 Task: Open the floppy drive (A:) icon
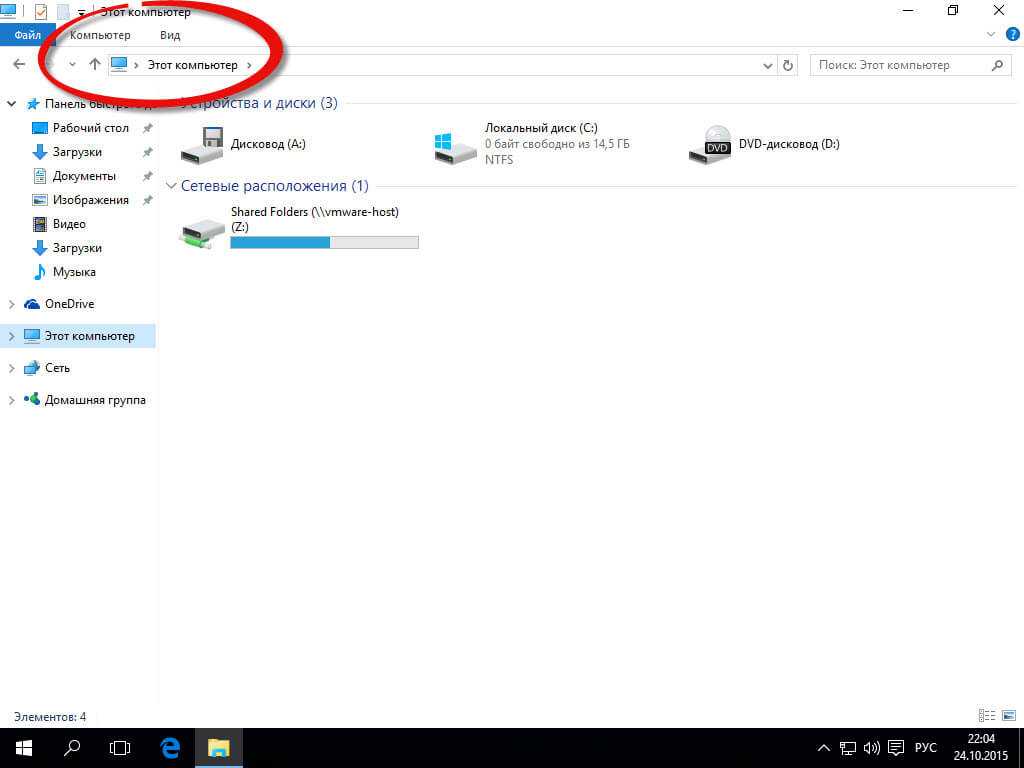click(204, 146)
